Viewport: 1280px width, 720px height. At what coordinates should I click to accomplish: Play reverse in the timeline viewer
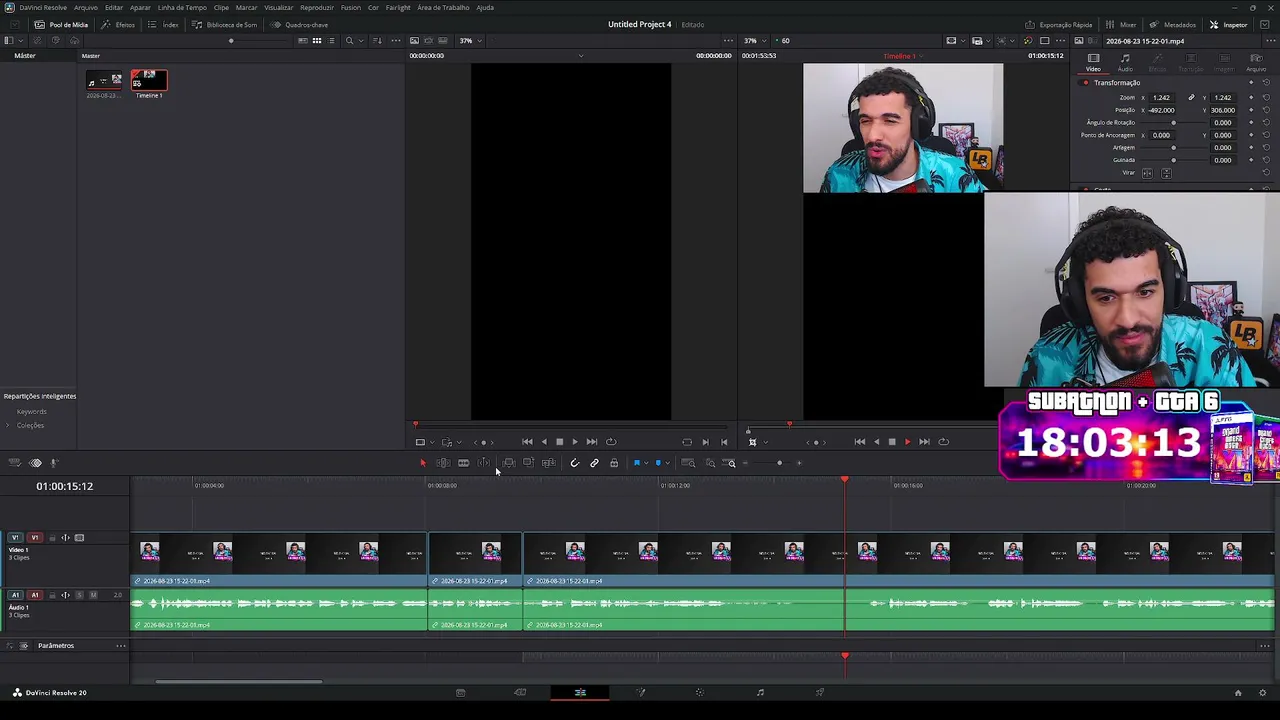876,442
